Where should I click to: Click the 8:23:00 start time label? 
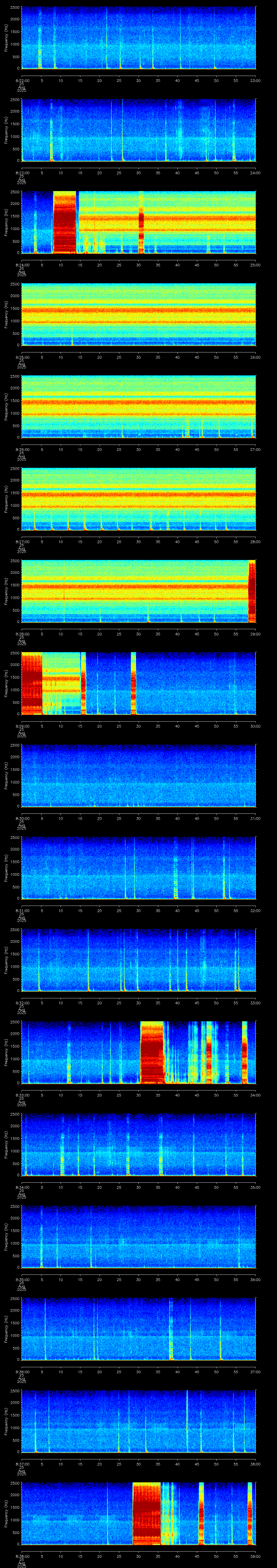click(x=22, y=173)
